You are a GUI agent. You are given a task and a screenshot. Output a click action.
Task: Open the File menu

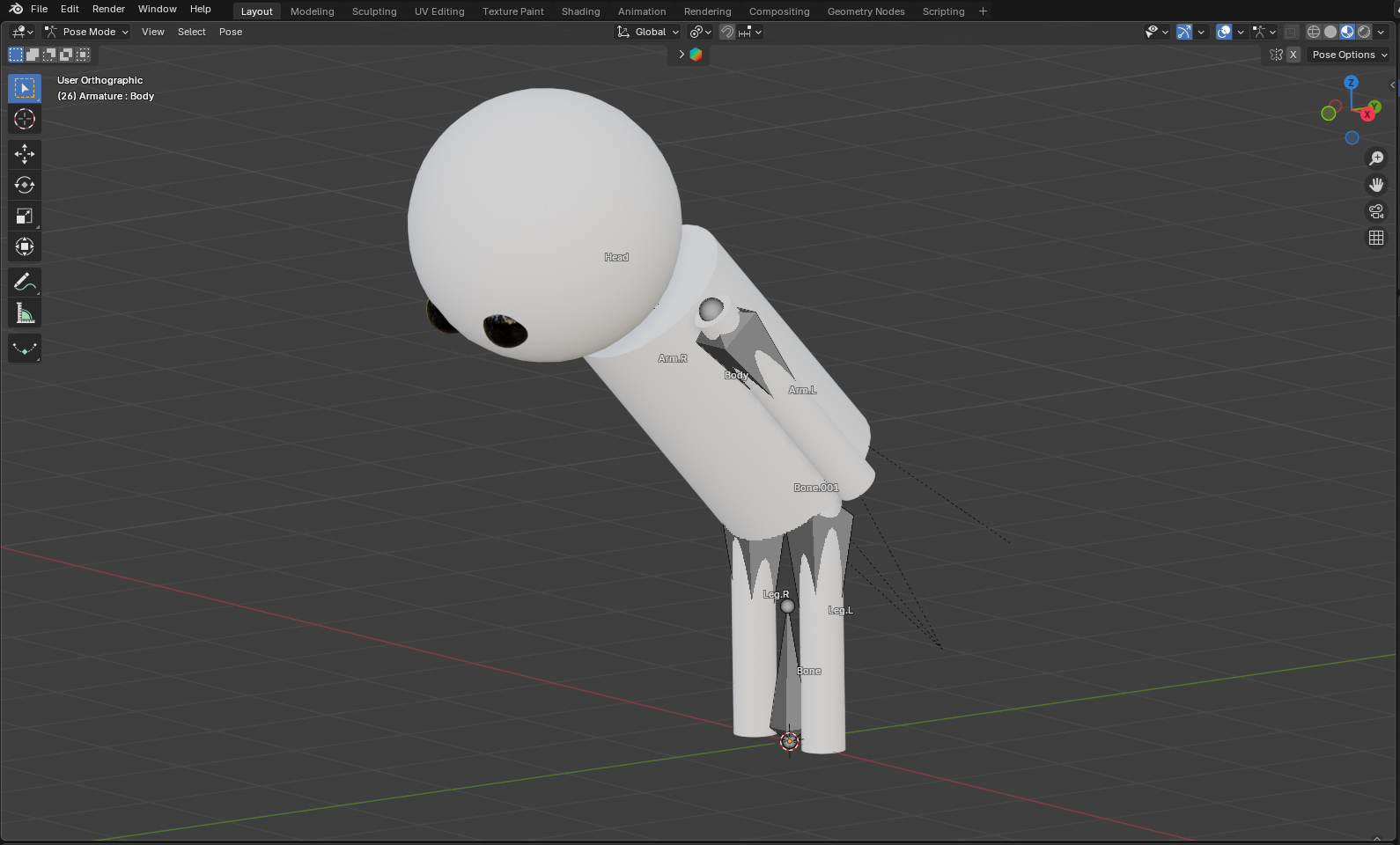[x=39, y=9]
